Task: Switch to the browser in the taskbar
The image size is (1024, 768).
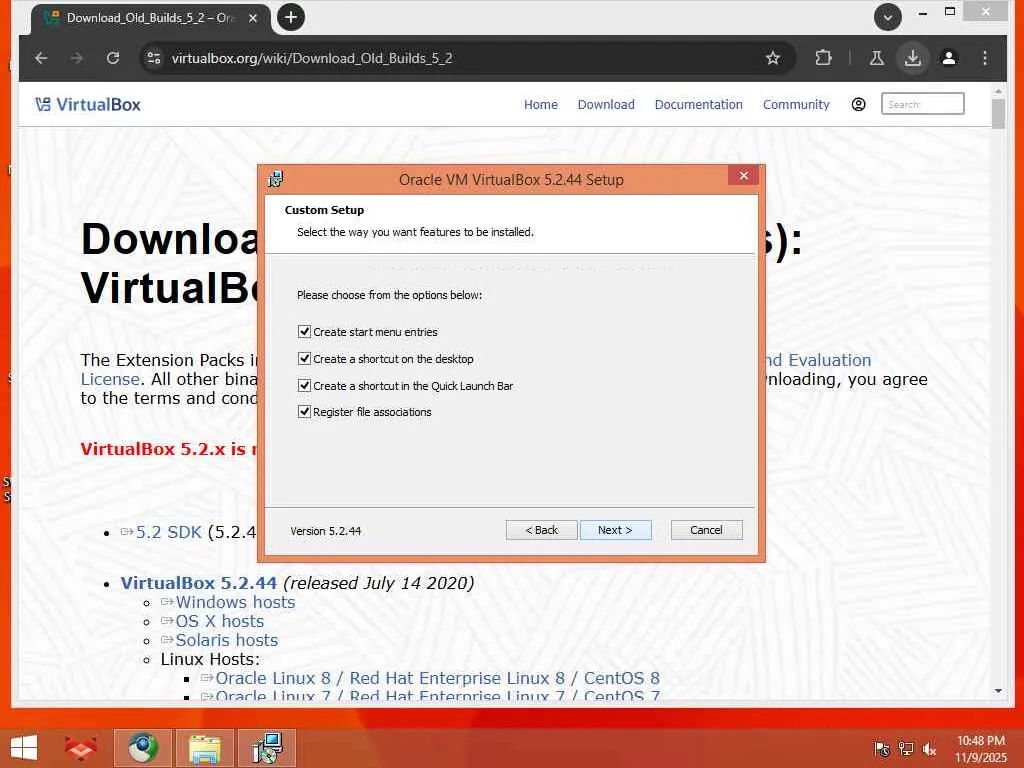Action: tap(143, 748)
